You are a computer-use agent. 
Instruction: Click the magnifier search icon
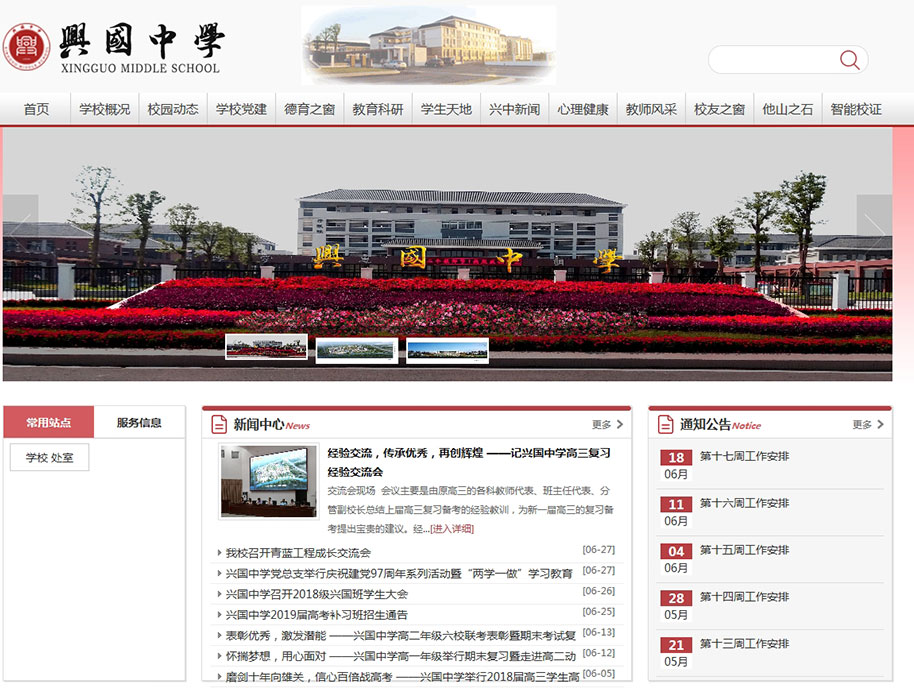pos(849,60)
